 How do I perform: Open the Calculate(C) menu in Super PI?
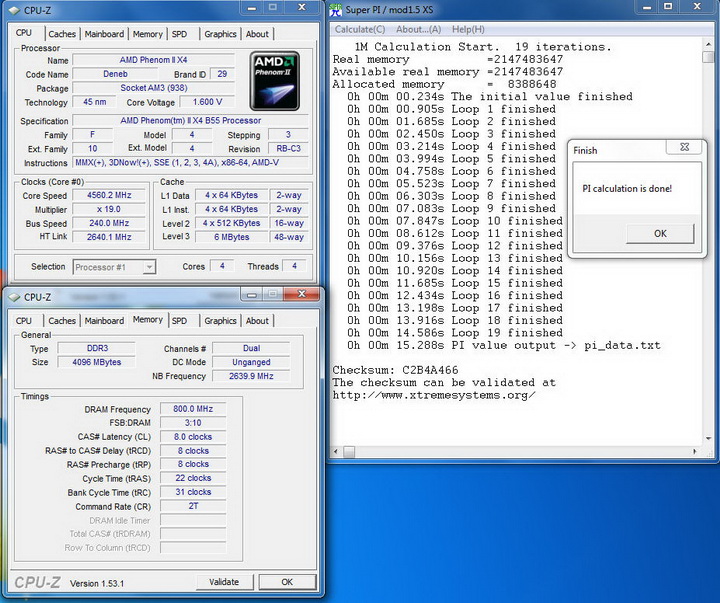360,29
